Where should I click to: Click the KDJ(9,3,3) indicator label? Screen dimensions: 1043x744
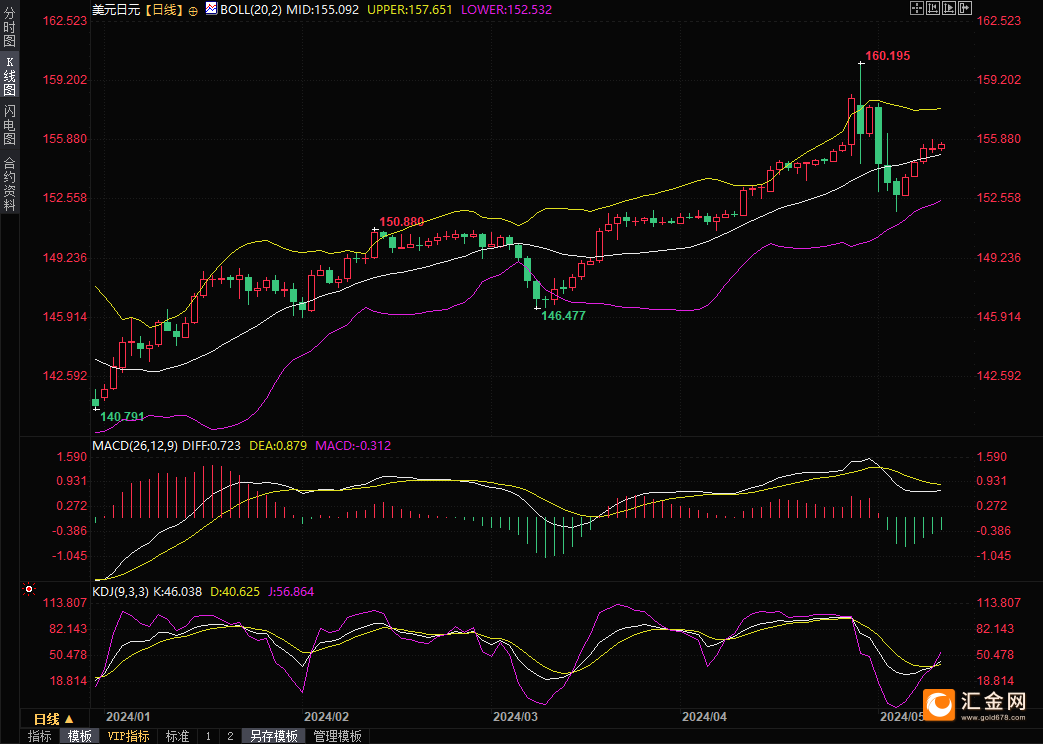(120, 592)
